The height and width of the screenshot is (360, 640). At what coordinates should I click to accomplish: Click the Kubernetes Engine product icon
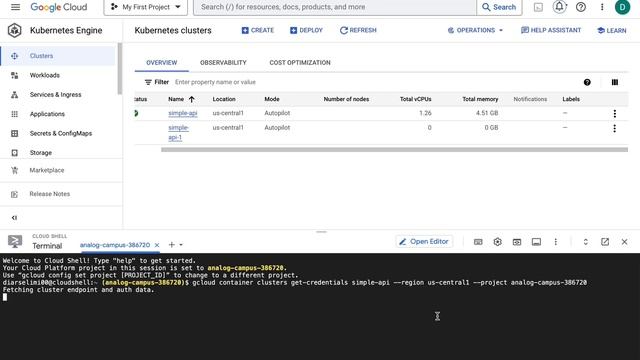tap(15, 30)
